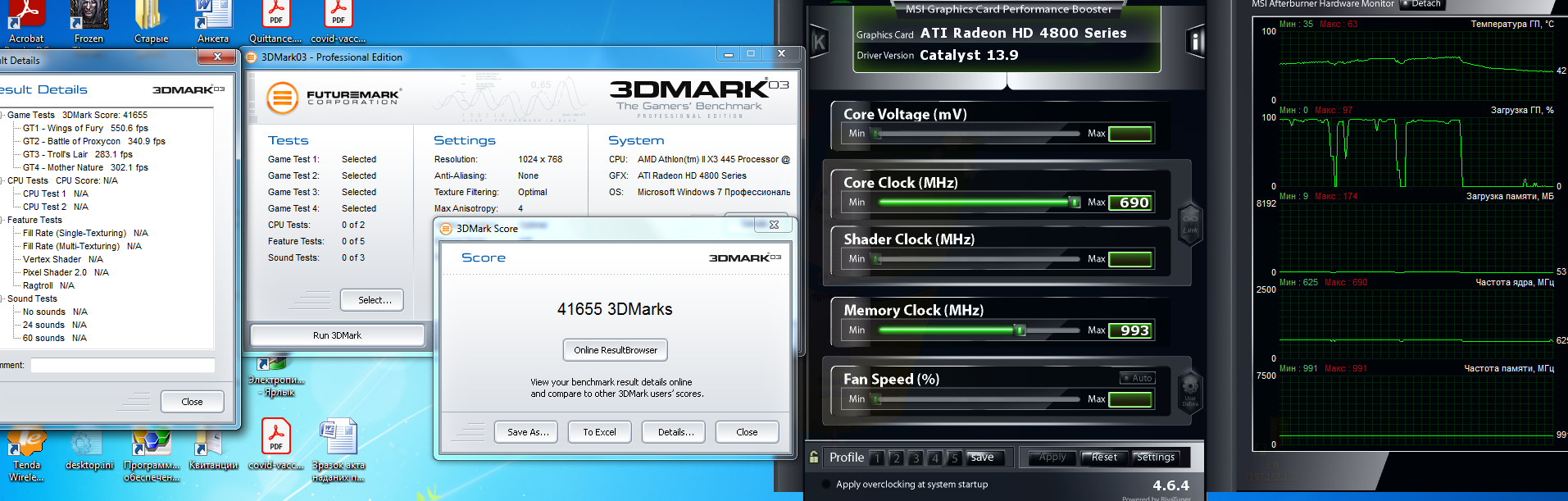The image size is (1568, 501).
Task: Click the profile lock padlock icon
Action: click(814, 458)
